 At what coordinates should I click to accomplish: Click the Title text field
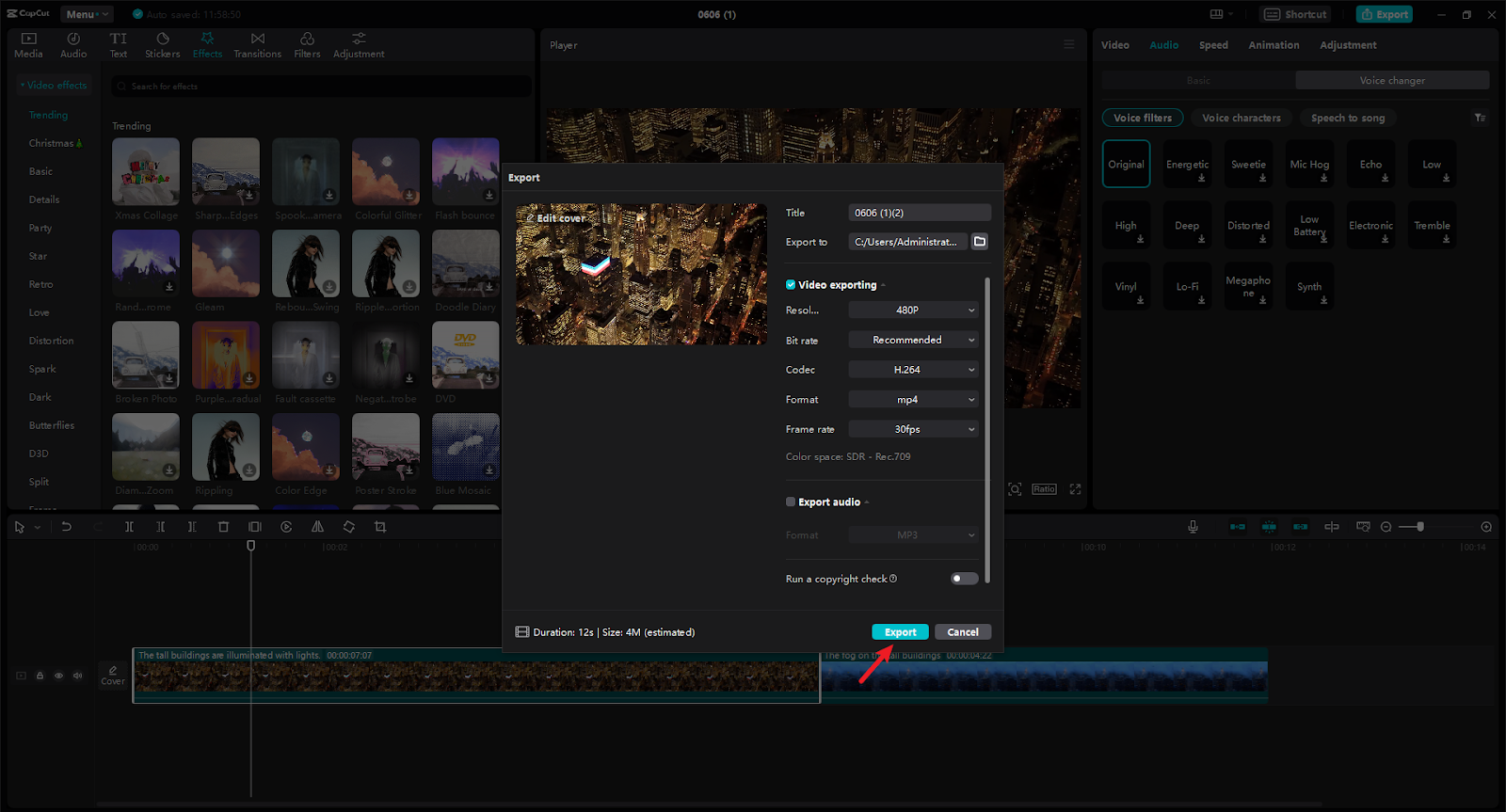coord(919,213)
